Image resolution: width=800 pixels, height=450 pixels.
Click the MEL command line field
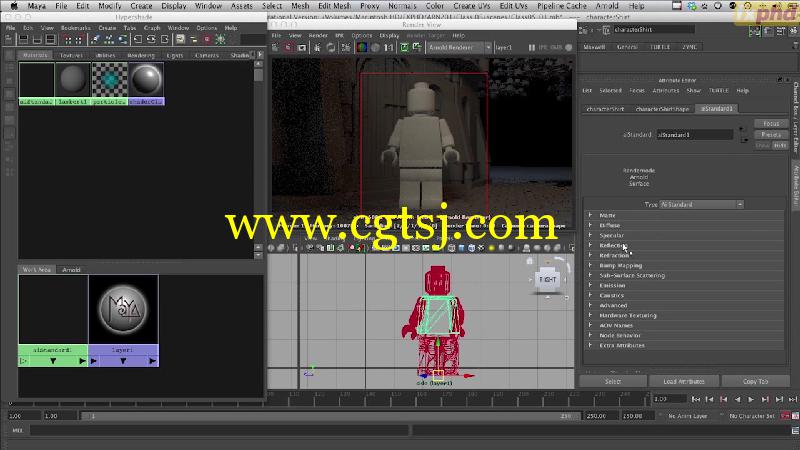coord(219,431)
